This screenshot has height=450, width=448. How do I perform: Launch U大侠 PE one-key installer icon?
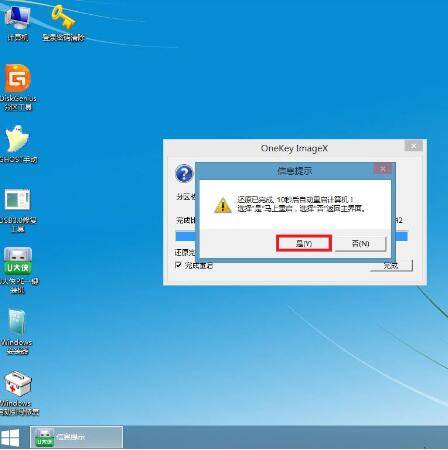click(x=18, y=271)
